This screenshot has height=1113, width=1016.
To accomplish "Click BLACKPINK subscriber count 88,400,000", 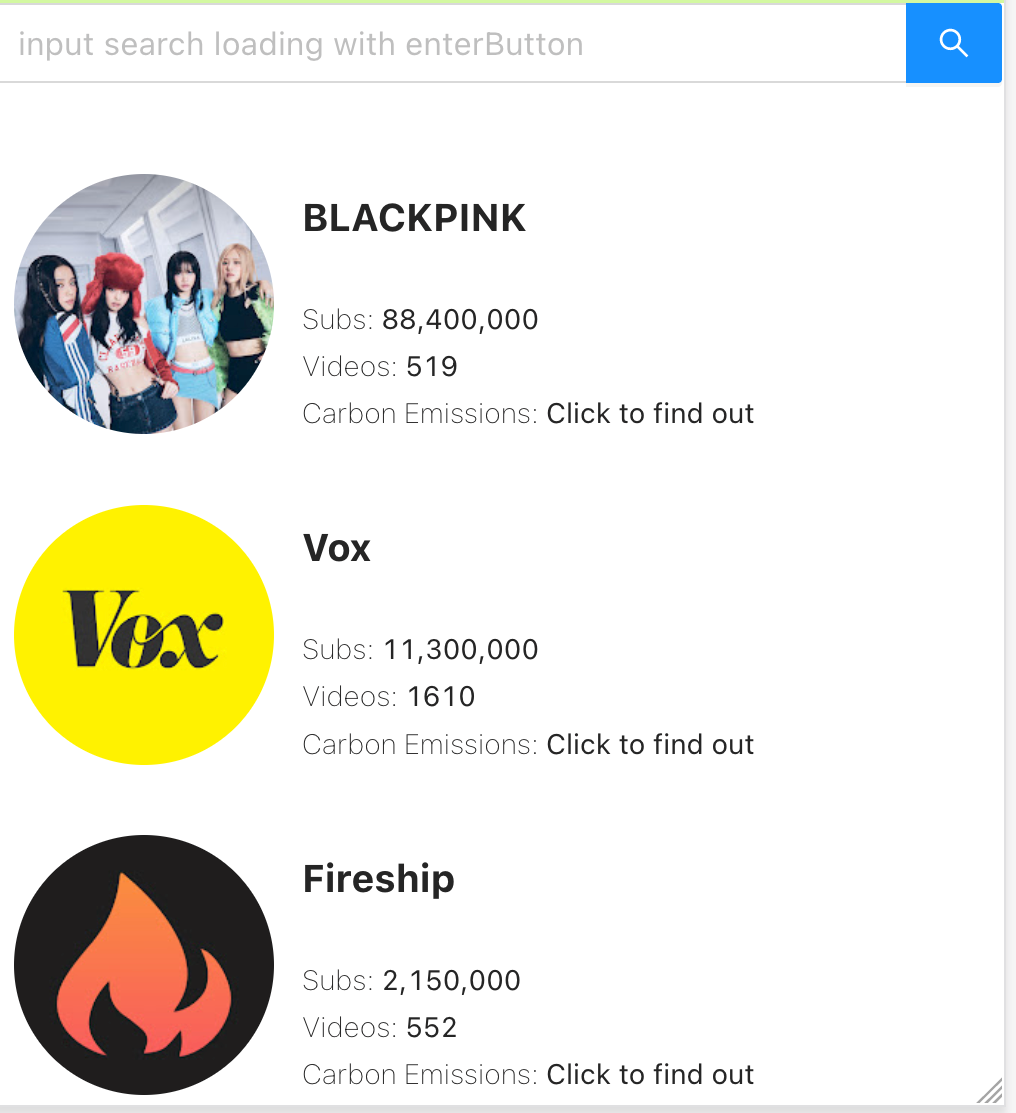I will (x=460, y=319).
